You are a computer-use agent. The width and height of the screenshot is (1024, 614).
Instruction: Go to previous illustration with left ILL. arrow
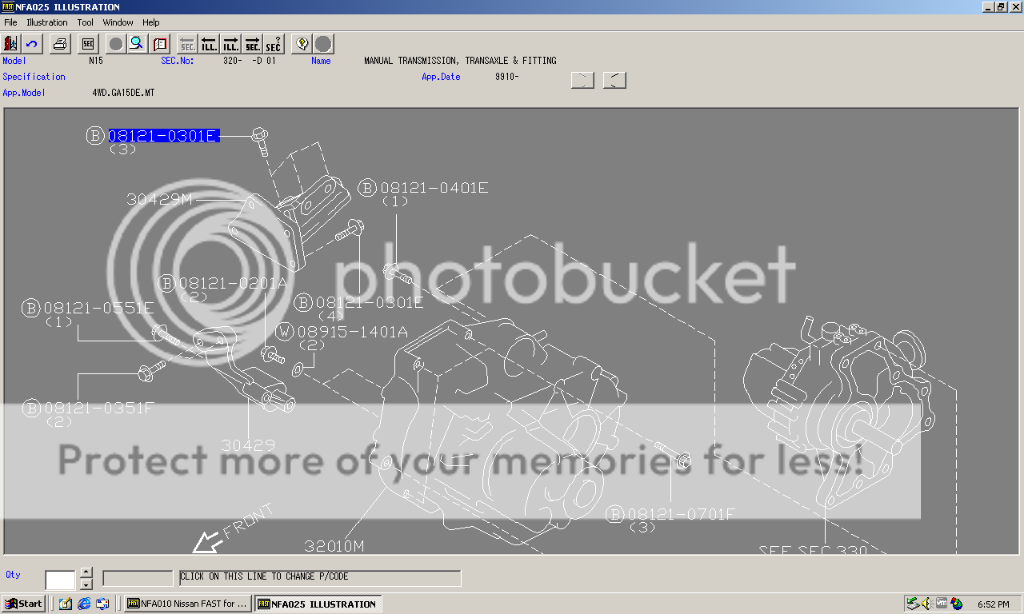[x=209, y=44]
